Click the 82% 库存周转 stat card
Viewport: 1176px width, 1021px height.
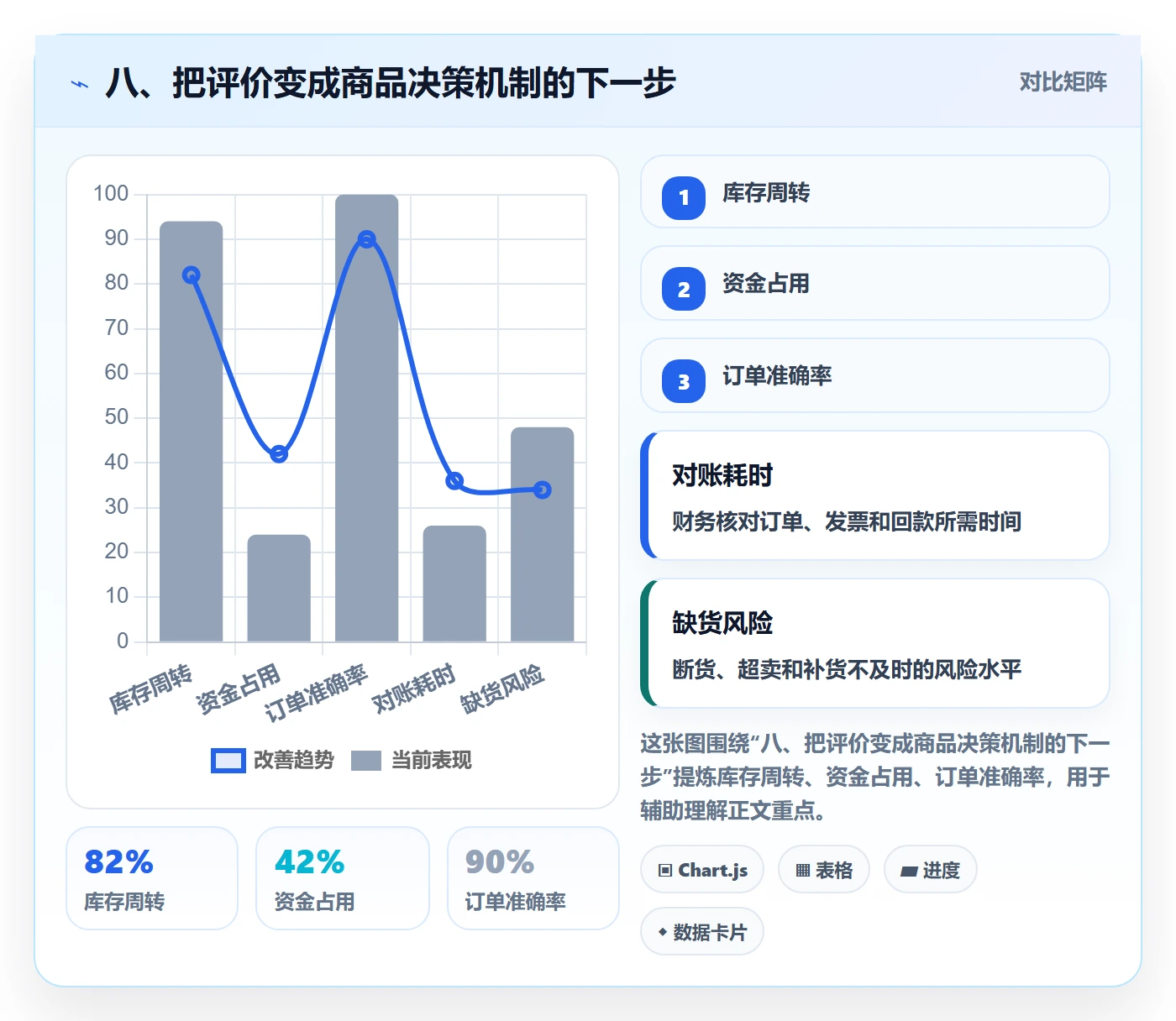click(x=152, y=878)
